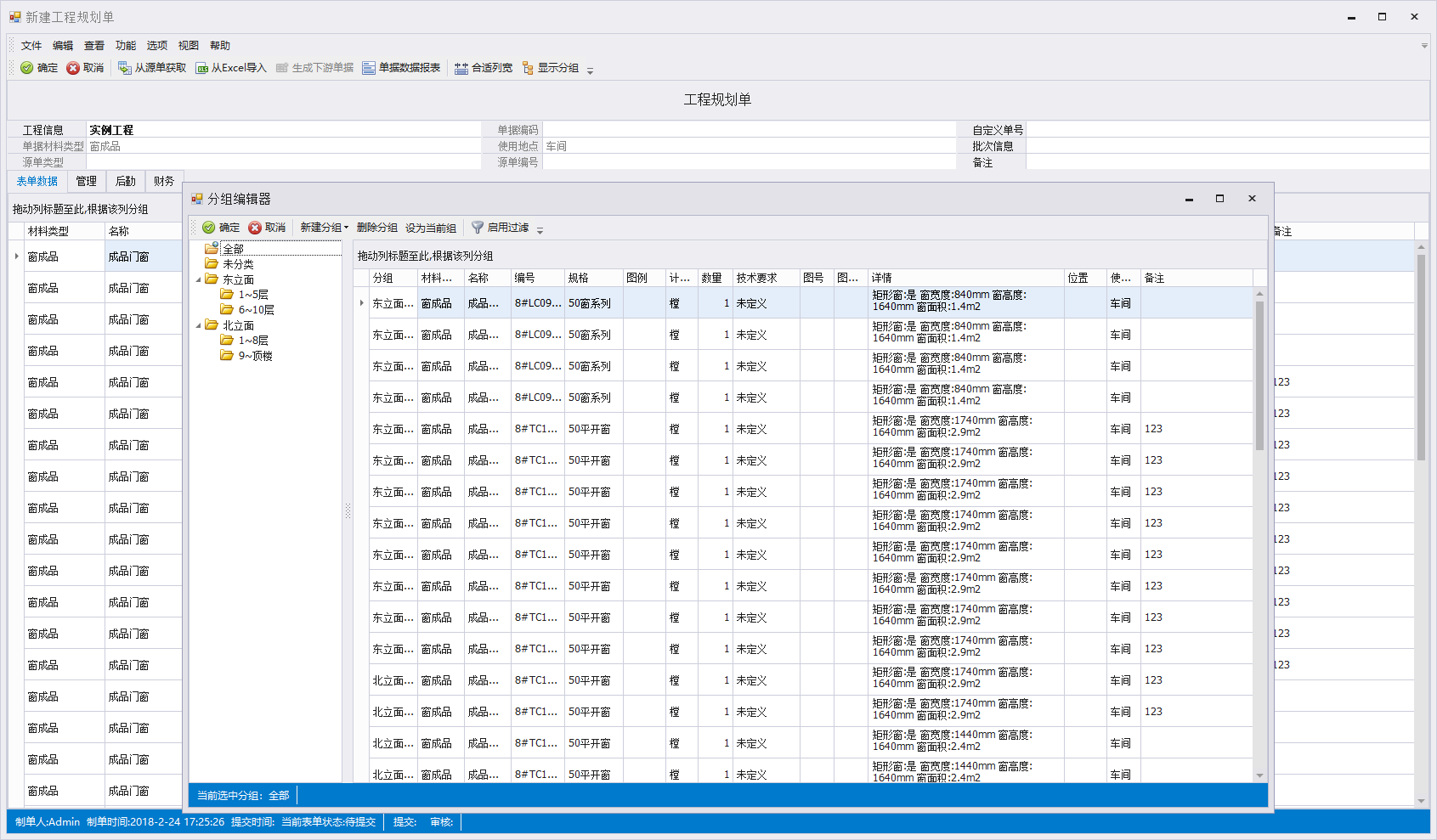The width and height of the screenshot is (1437, 840).
Task: Toggle the 启用过滤 filter funnel
Action: [x=478, y=228]
